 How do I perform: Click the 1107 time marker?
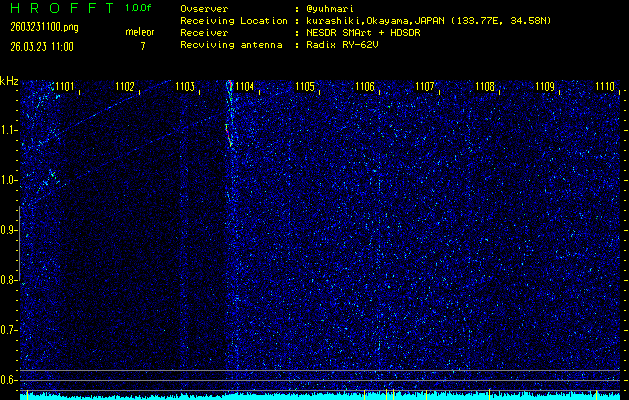pos(425,87)
